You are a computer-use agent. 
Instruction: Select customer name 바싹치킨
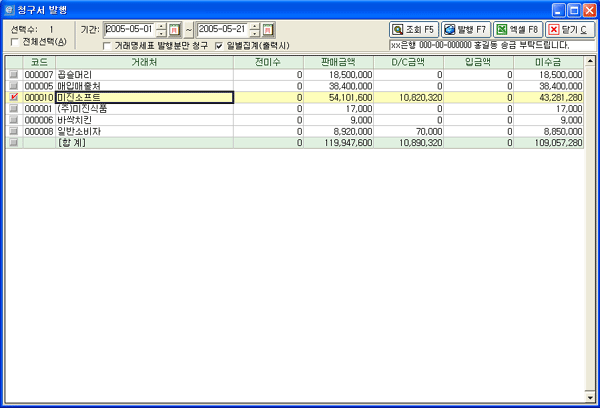[75, 120]
